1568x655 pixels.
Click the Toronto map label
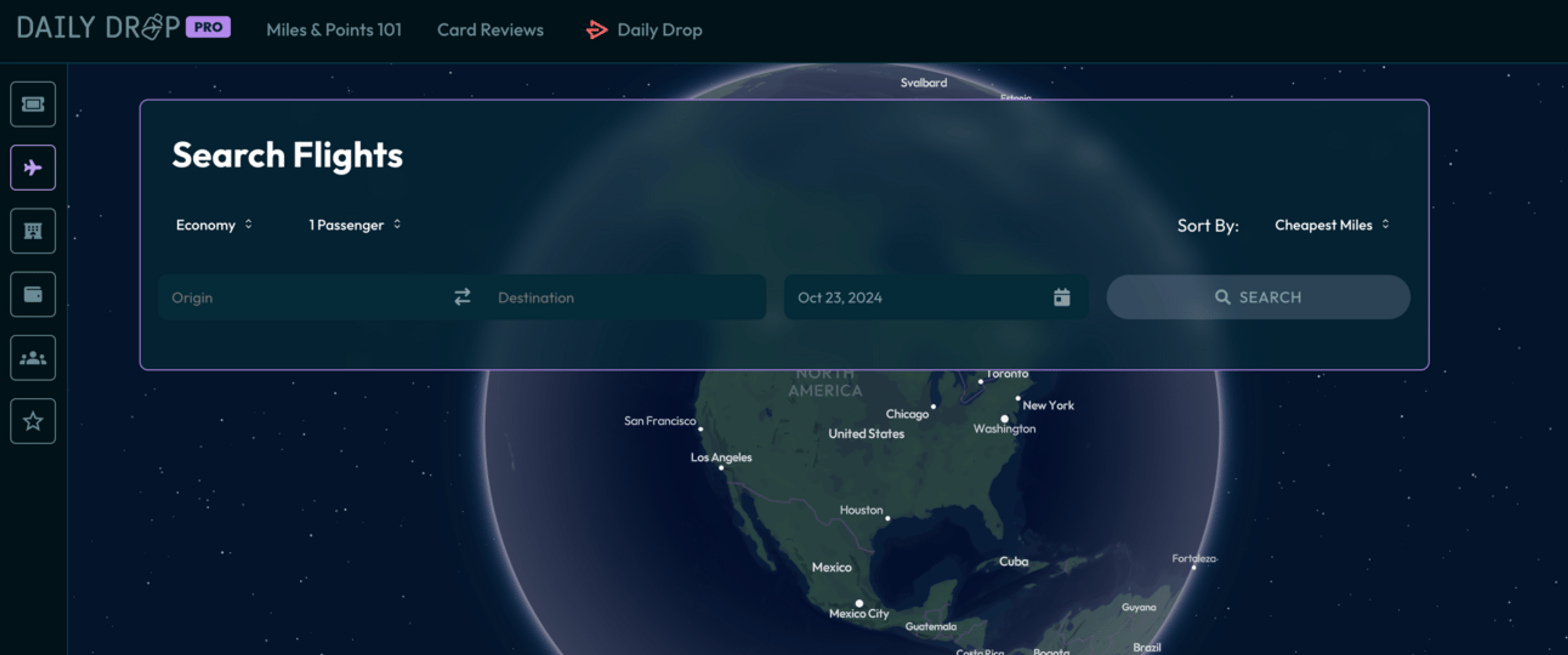pos(1007,373)
